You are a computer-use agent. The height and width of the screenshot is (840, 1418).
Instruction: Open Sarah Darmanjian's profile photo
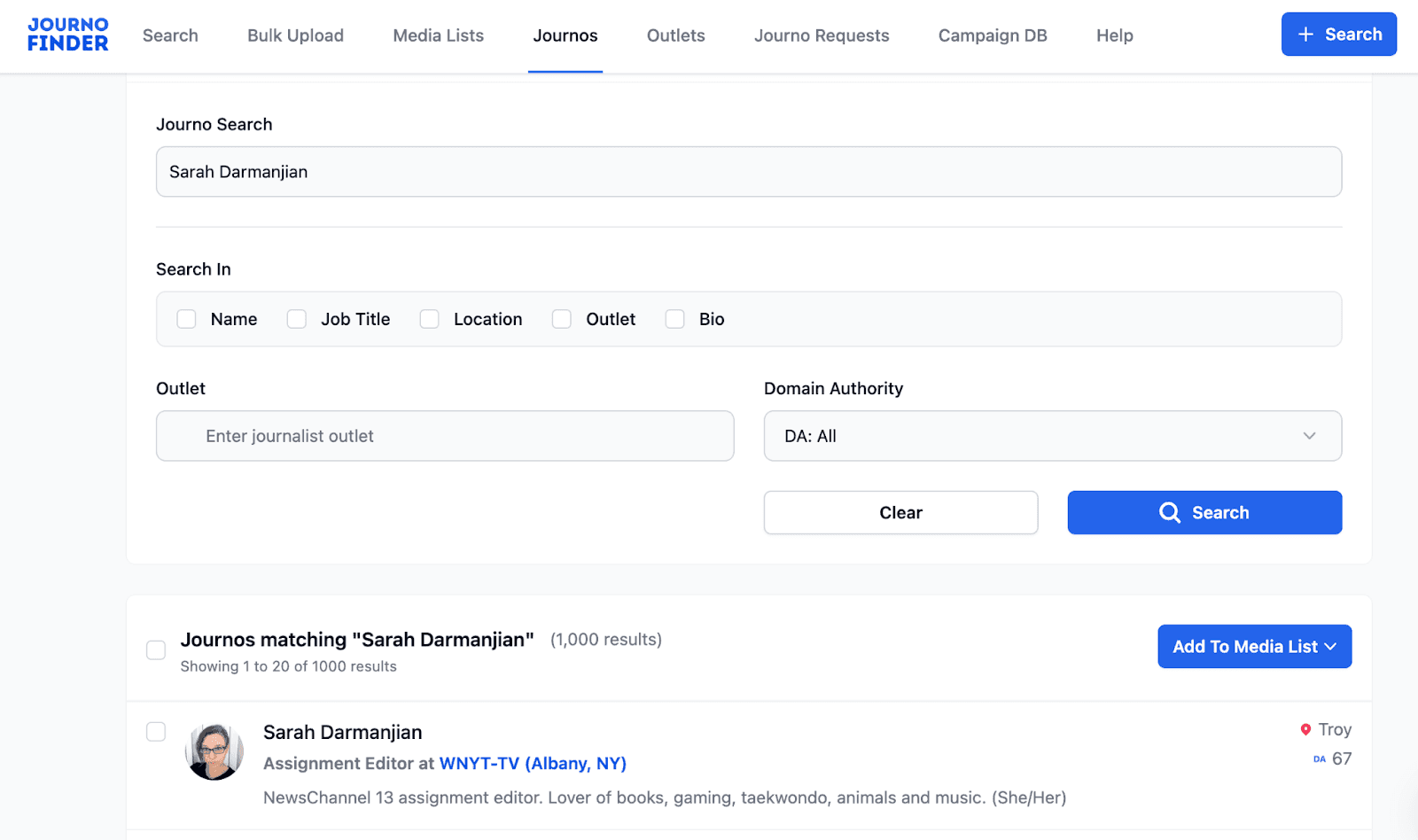tap(214, 751)
